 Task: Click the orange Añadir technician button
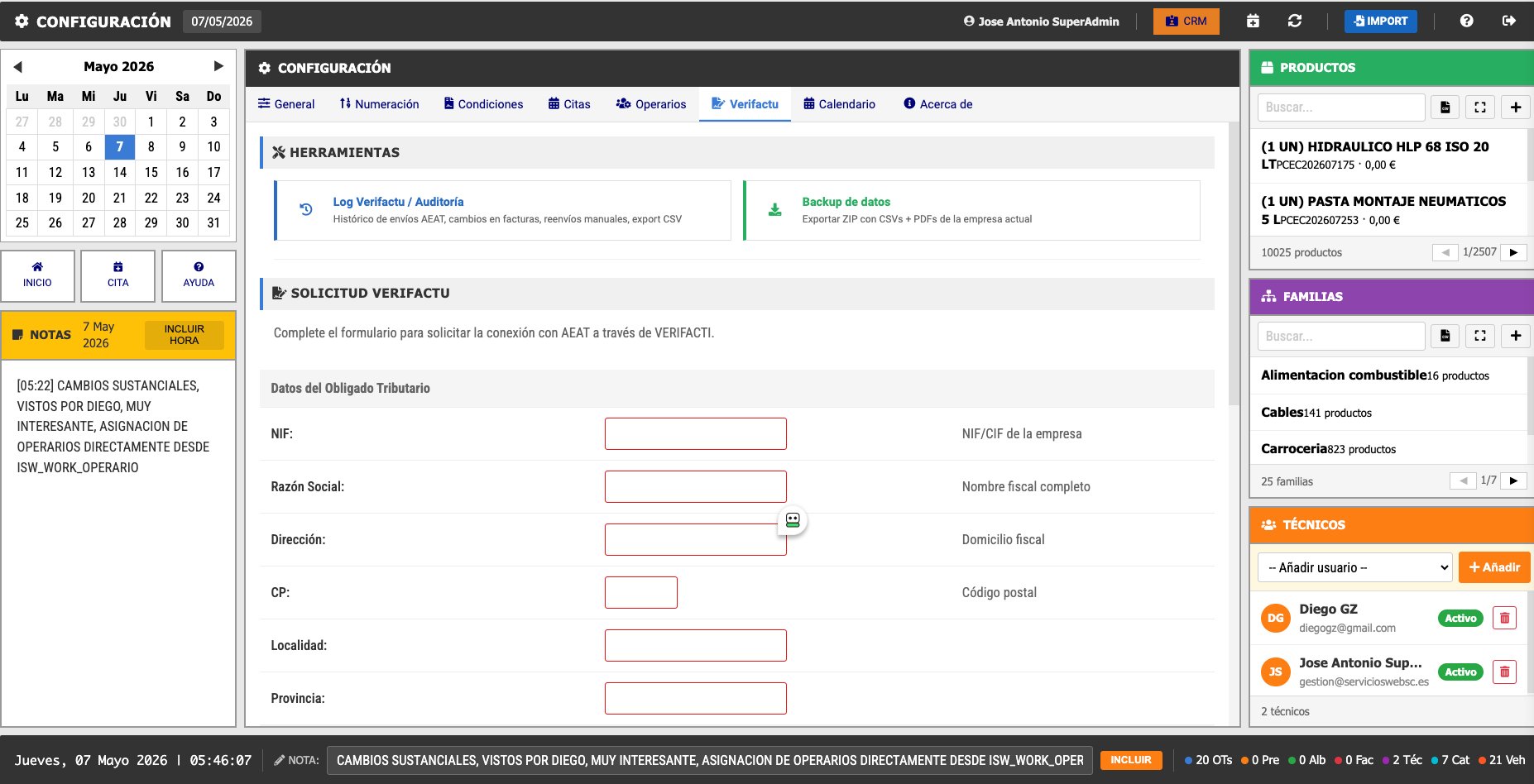[1494, 567]
